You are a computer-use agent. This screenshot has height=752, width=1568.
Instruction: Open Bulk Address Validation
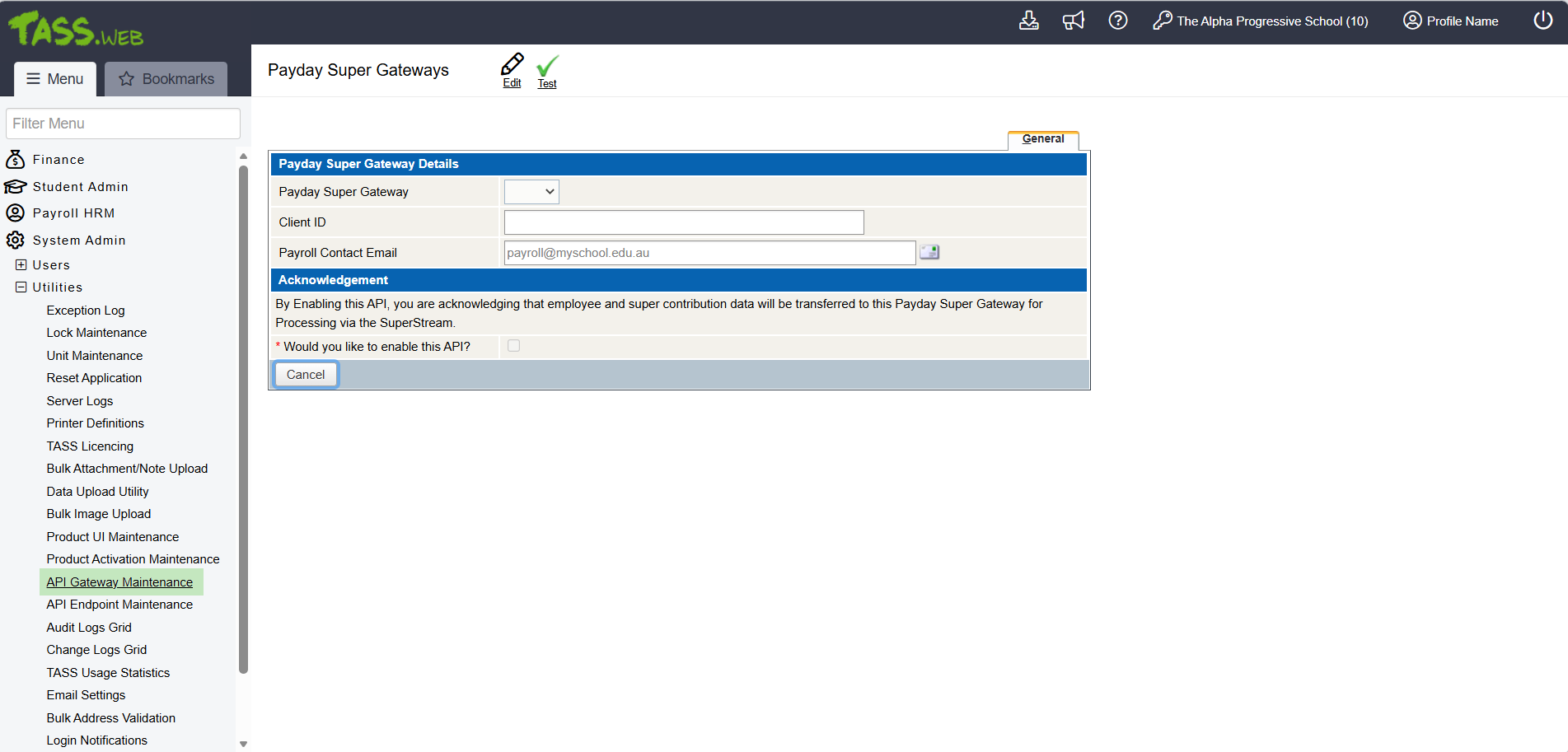pyautogui.click(x=111, y=718)
